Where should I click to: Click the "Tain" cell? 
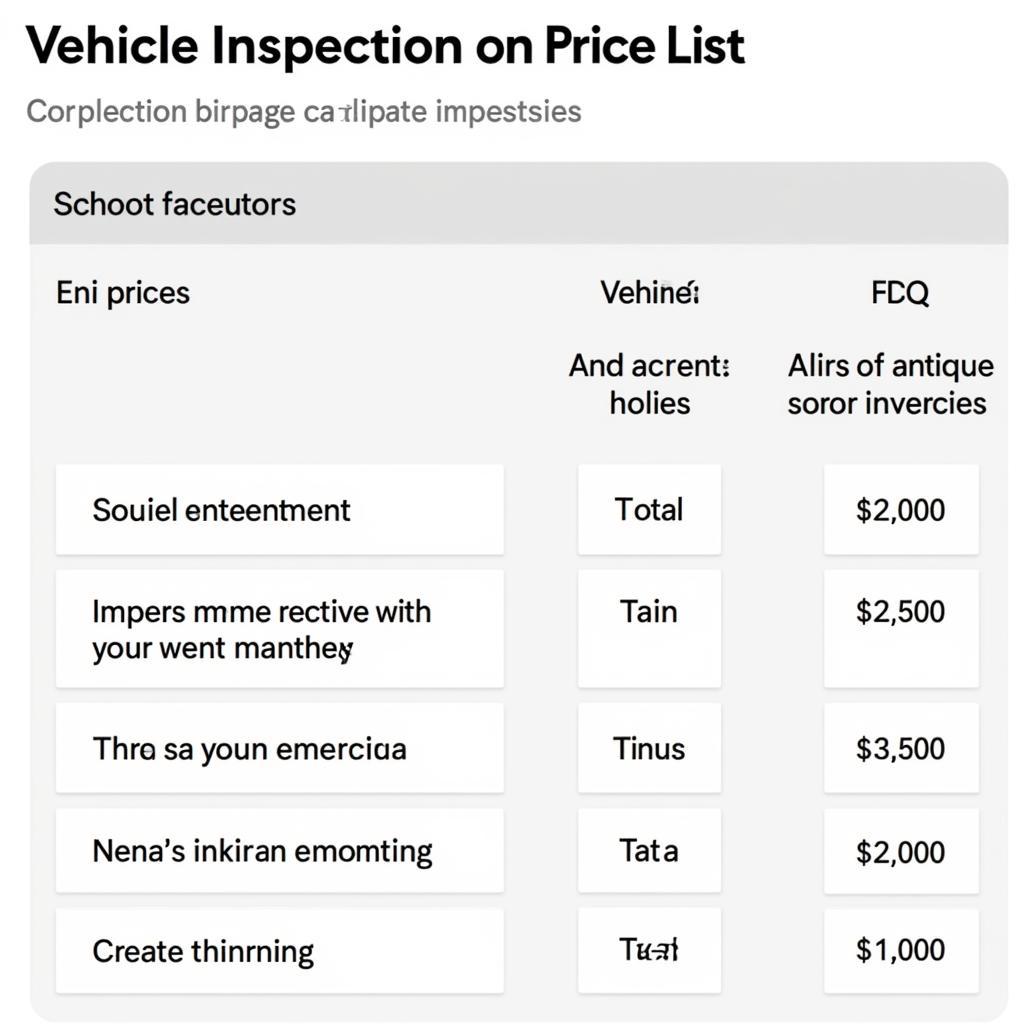649,611
